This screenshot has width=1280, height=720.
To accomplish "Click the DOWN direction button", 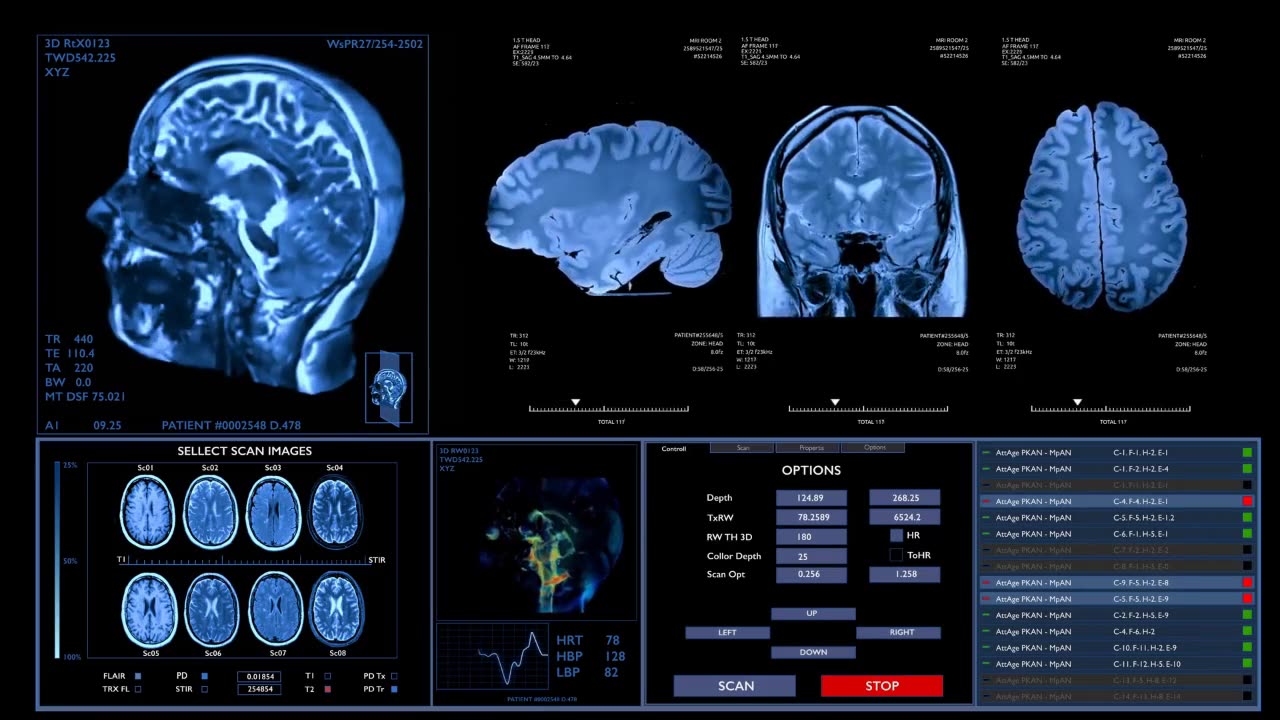I will [x=813, y=652].
